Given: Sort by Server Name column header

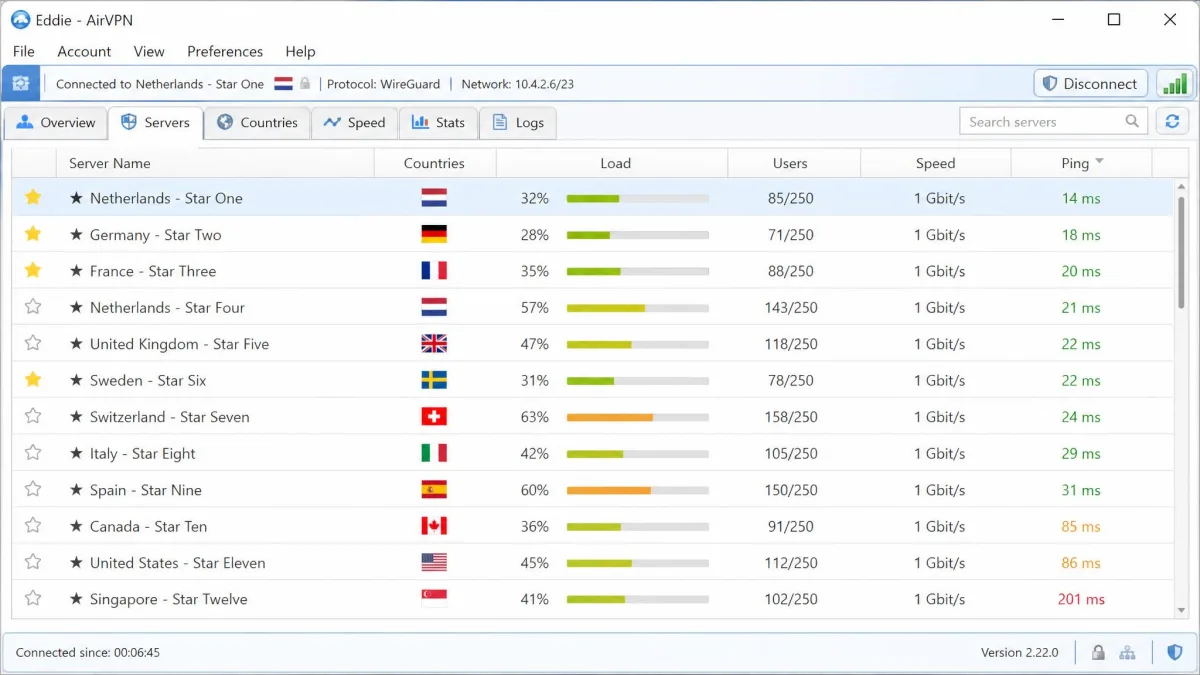Looking at the screenshot, I should coord(215,163).
